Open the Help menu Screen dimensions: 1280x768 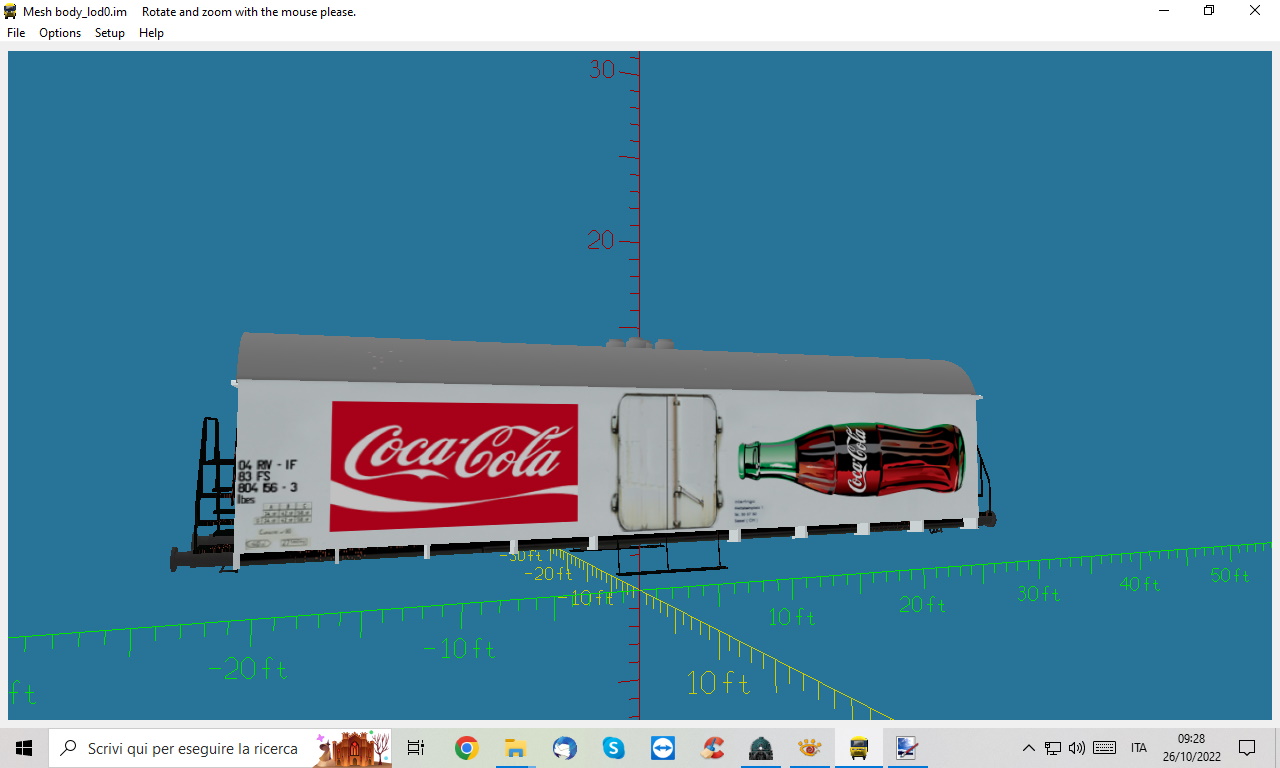(151, 33)
